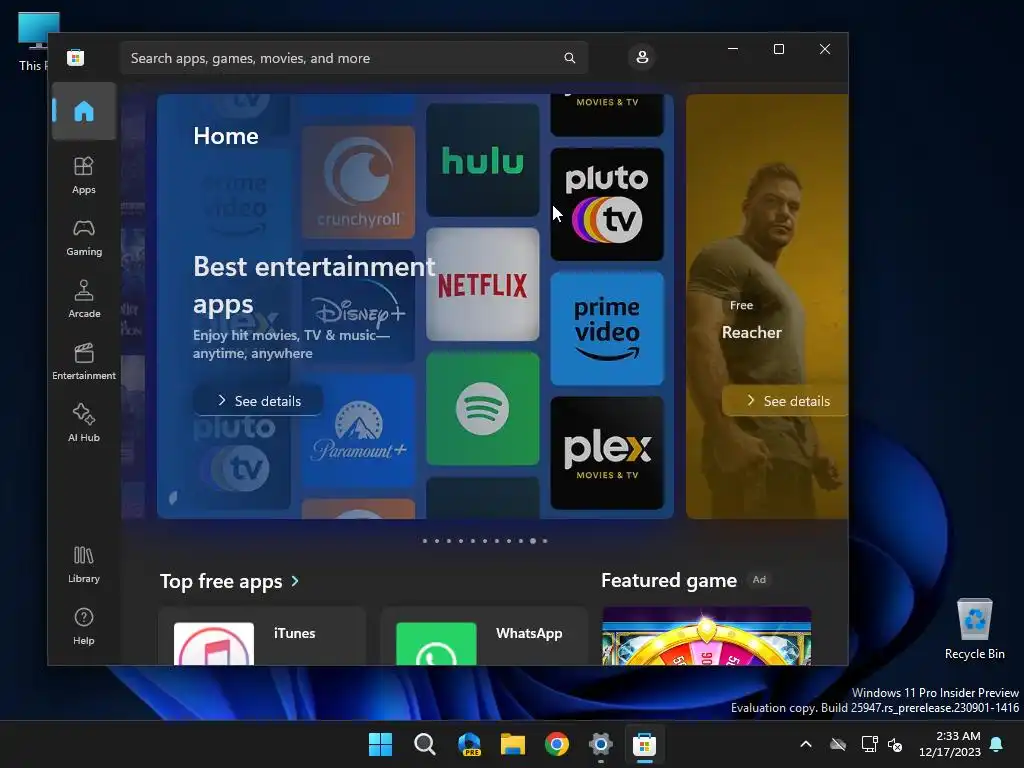
Task: Open the WhatsApp app card
Action: pyautogui.click(x=484, y=637)
